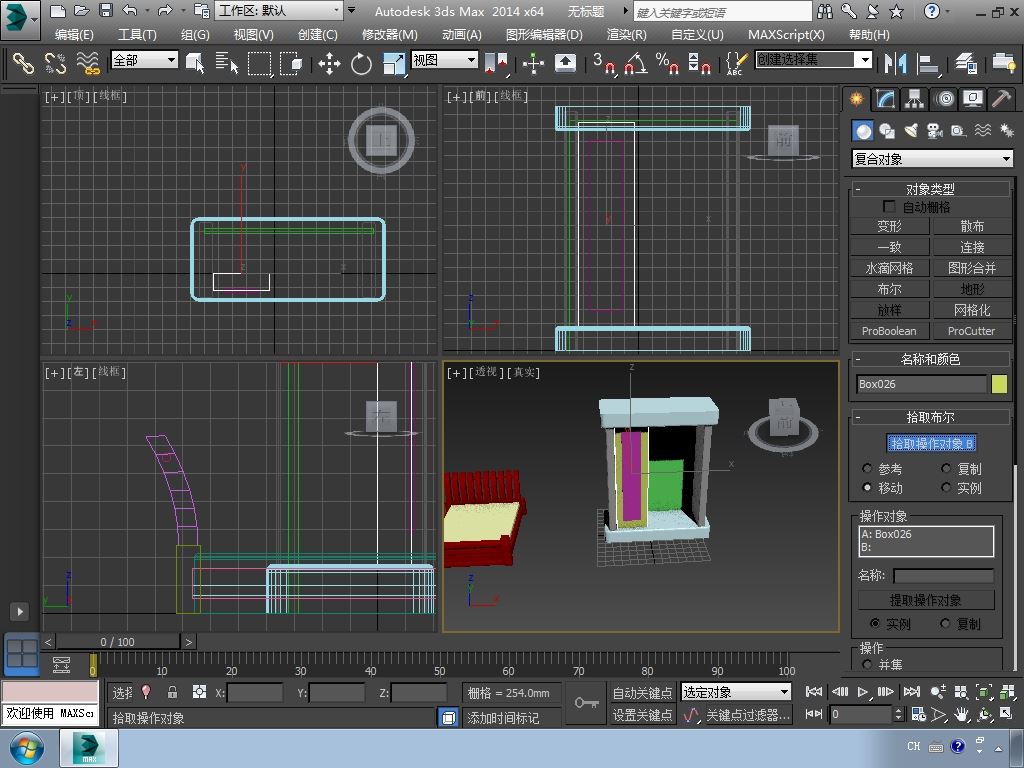The height and width of the screenshot is (768, 1024).
Task: Open the Utilities hammer panel
Action: pyautogui.click(x=1001, y=99)
